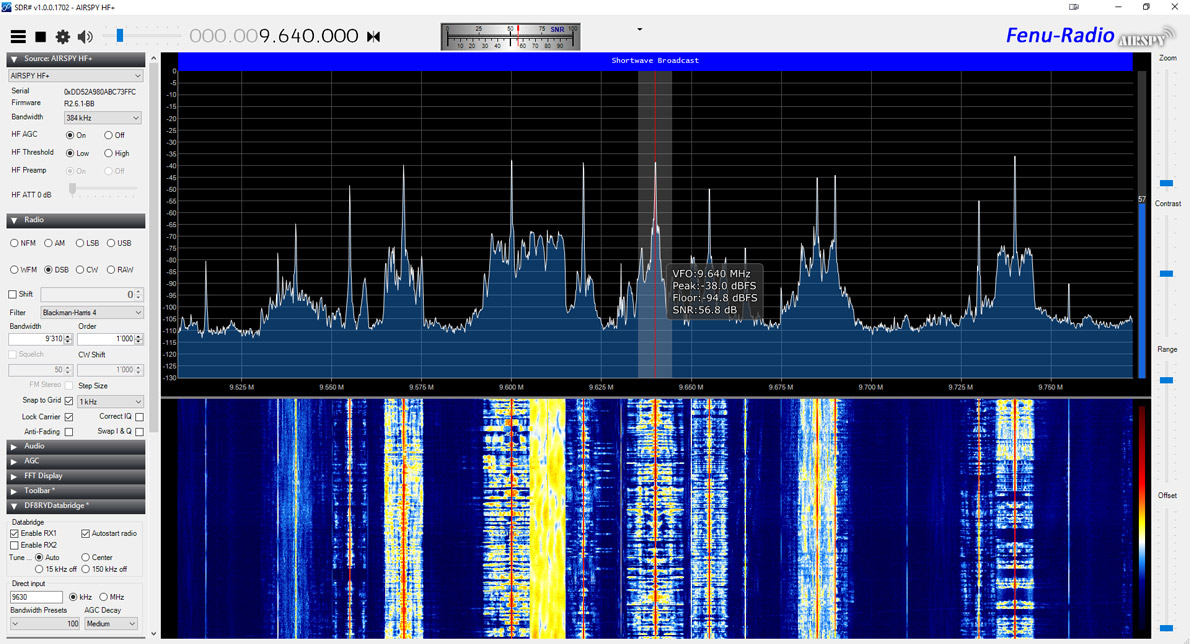The image size is (1190, 644).
Task: Enable the Anti-Fading checkbox
Action: [x=69, y=432]
